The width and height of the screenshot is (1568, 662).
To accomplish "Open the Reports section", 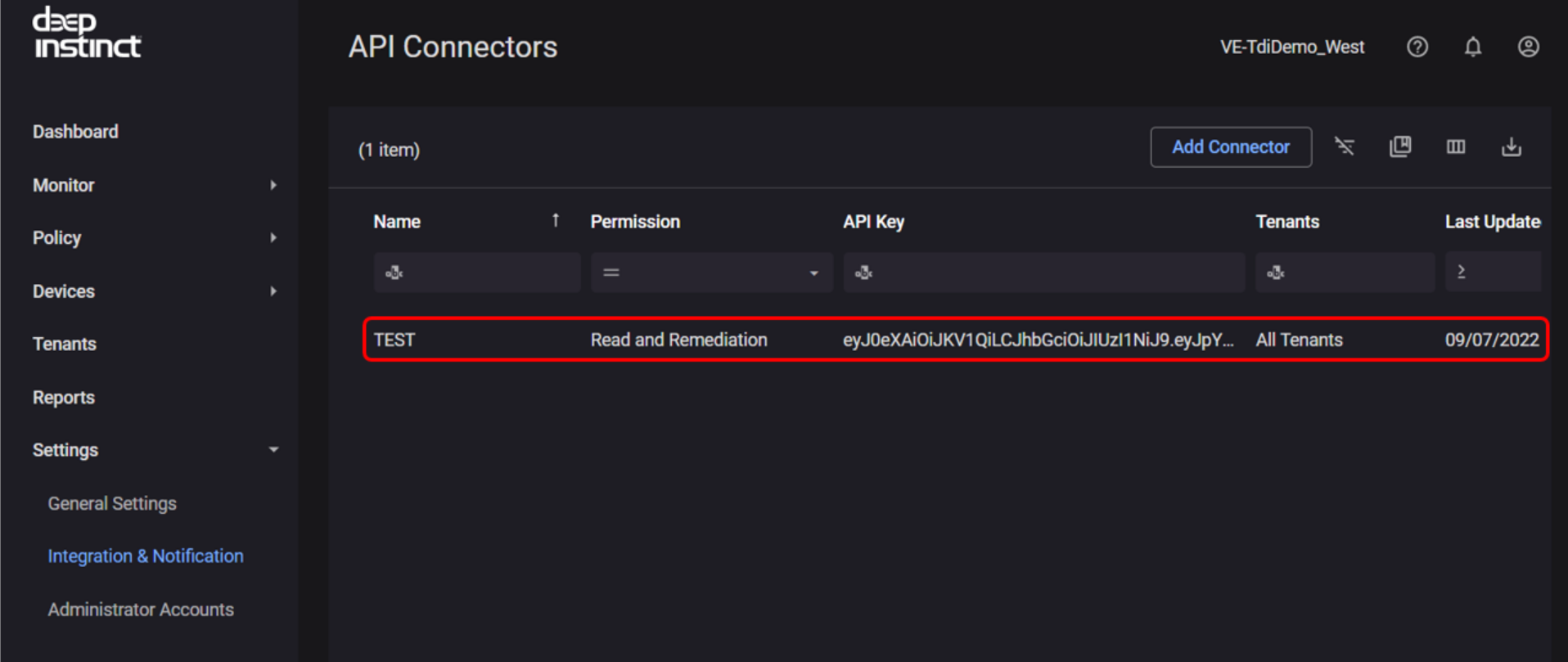I will click(x=64, y=398).
